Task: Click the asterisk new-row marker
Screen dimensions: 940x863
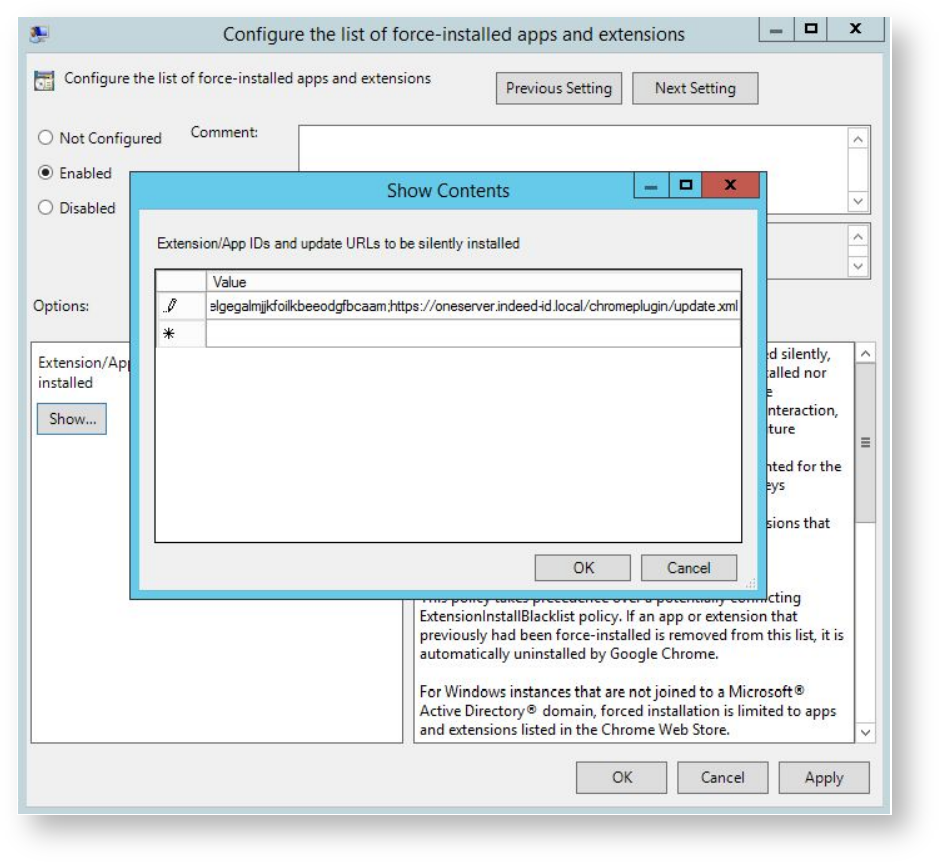Action: [169, 334]
